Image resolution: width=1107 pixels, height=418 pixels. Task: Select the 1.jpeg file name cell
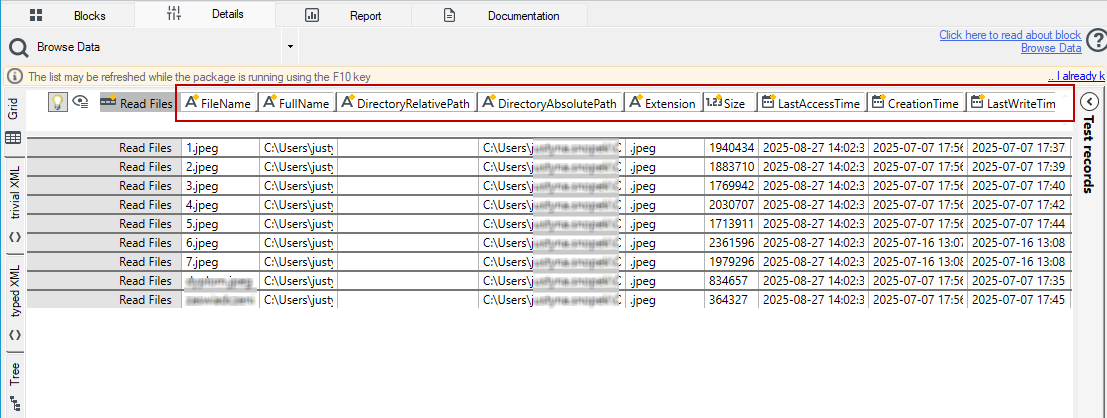220,148
